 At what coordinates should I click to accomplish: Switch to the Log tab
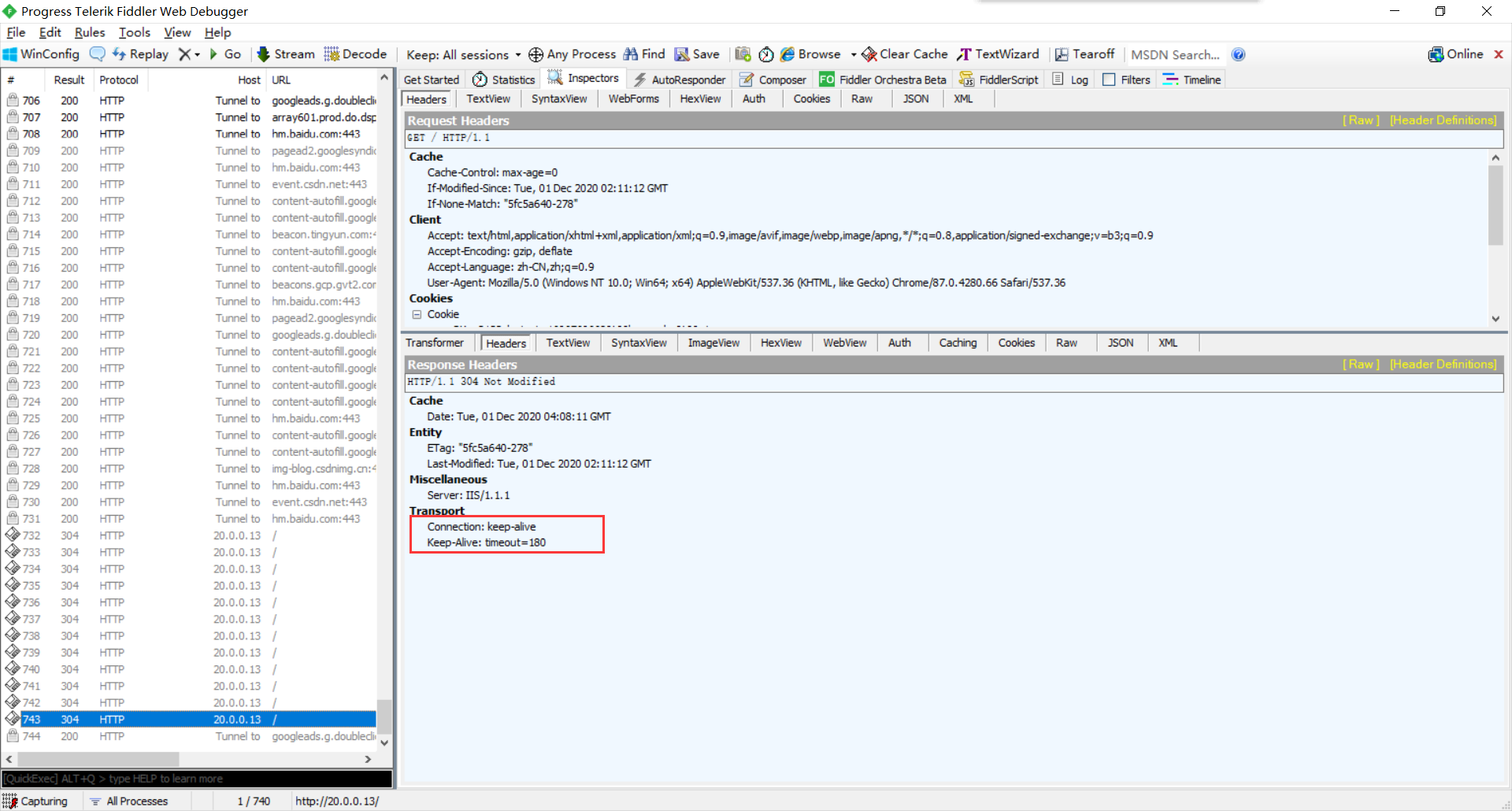[x=1070, y=80]
